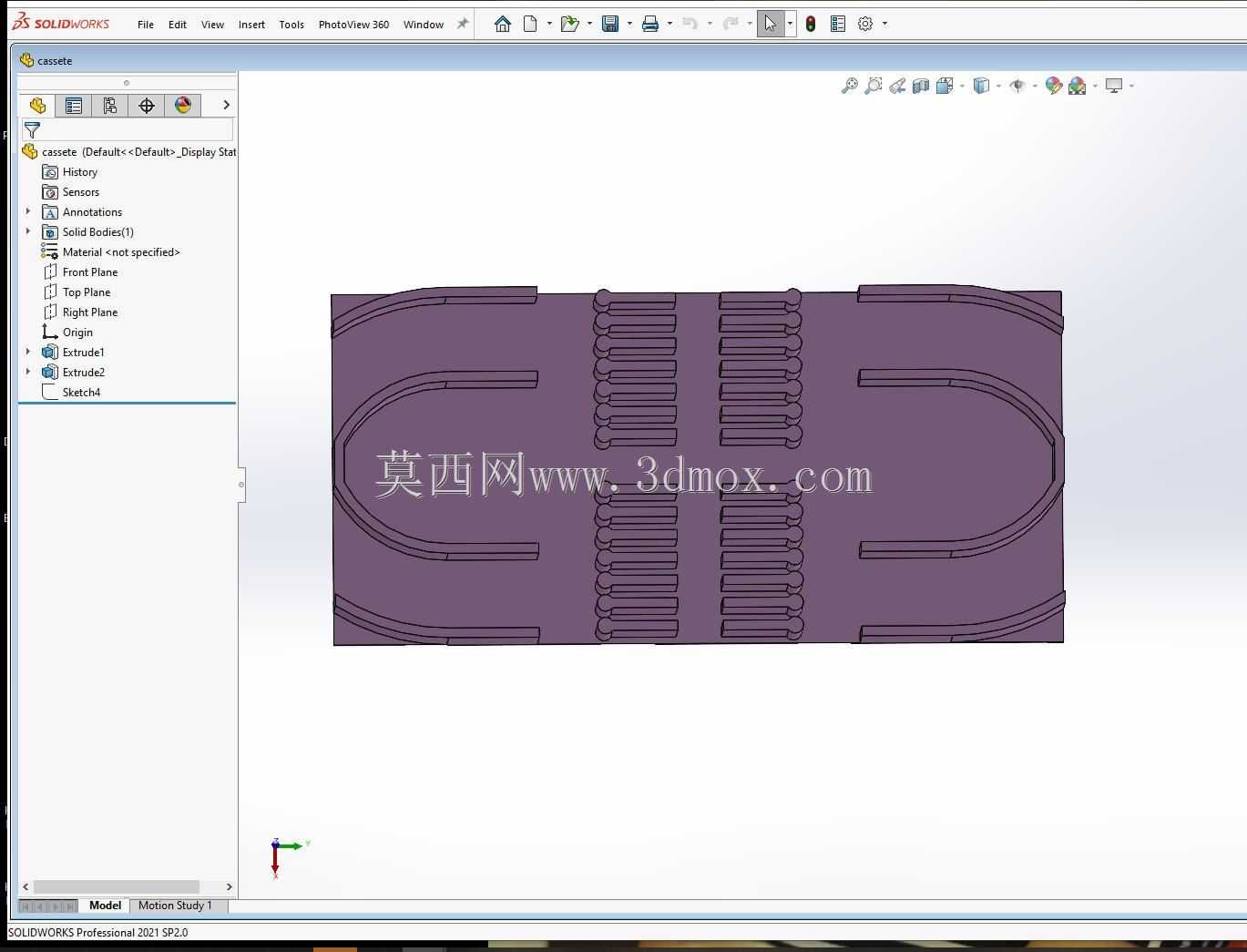
Task: Open the View menu
Action: (x=212, y=25)
